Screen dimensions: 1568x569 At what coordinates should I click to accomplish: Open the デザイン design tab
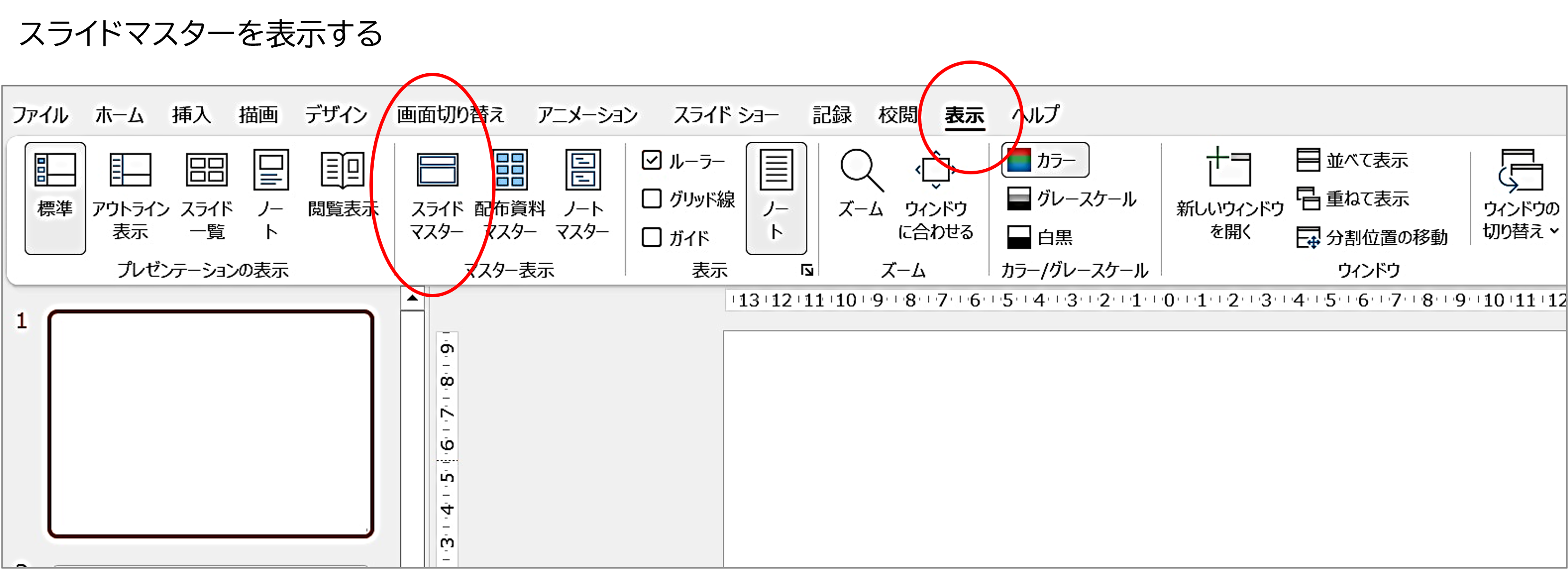(336, 114)
